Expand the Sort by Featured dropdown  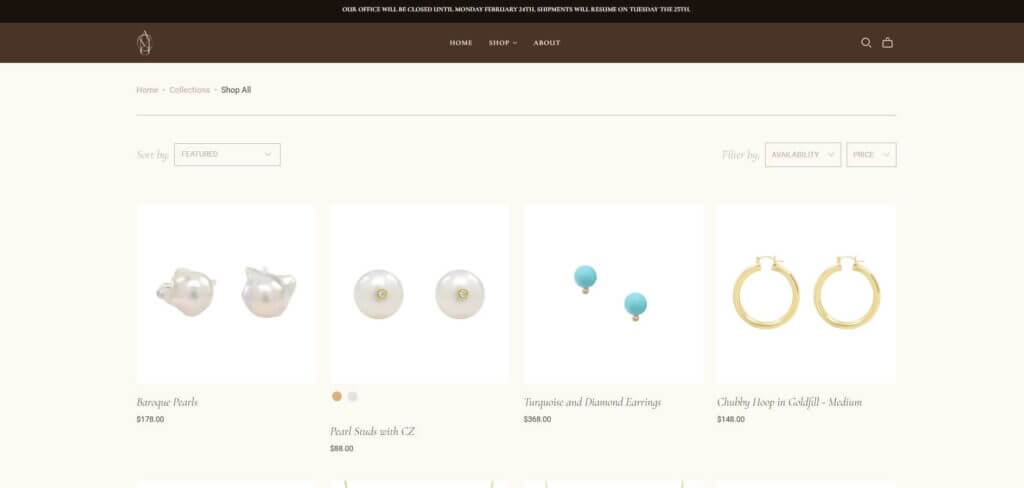(x=227, y=154)
